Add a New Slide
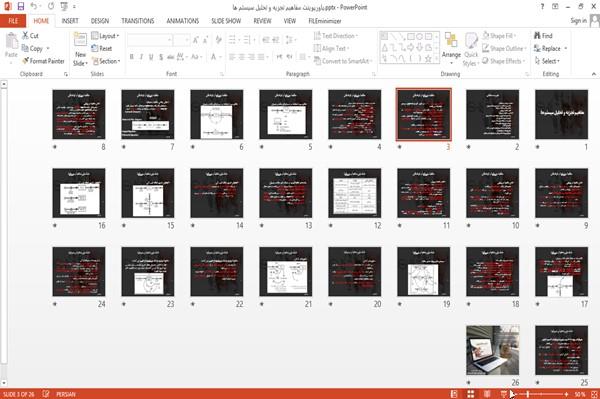The image size is (600, 399). click(80, 50)
